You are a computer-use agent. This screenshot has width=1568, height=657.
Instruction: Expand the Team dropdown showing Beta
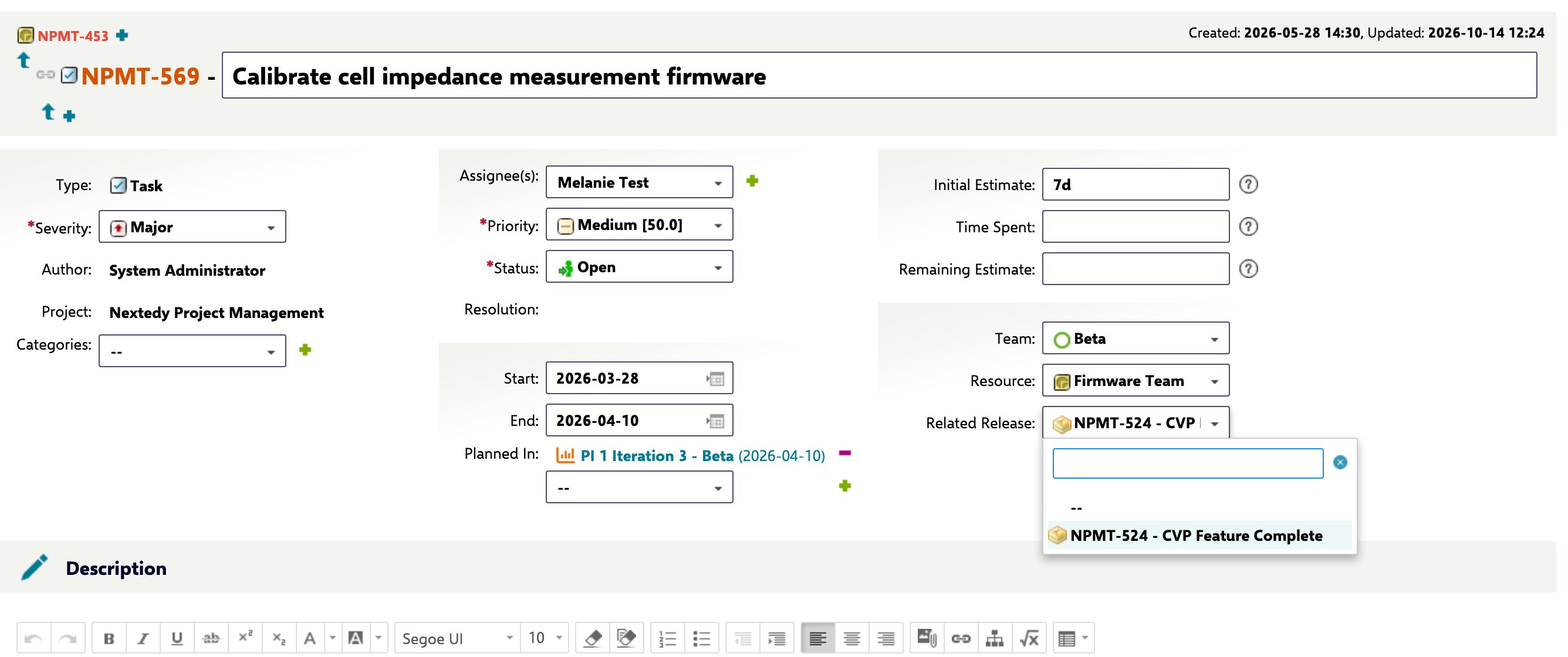point(1136,338)
